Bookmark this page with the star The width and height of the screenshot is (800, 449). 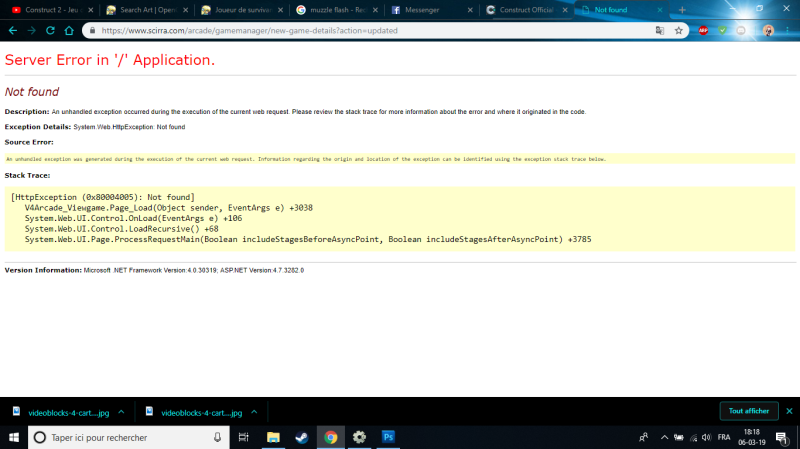(x=679, y=31)
